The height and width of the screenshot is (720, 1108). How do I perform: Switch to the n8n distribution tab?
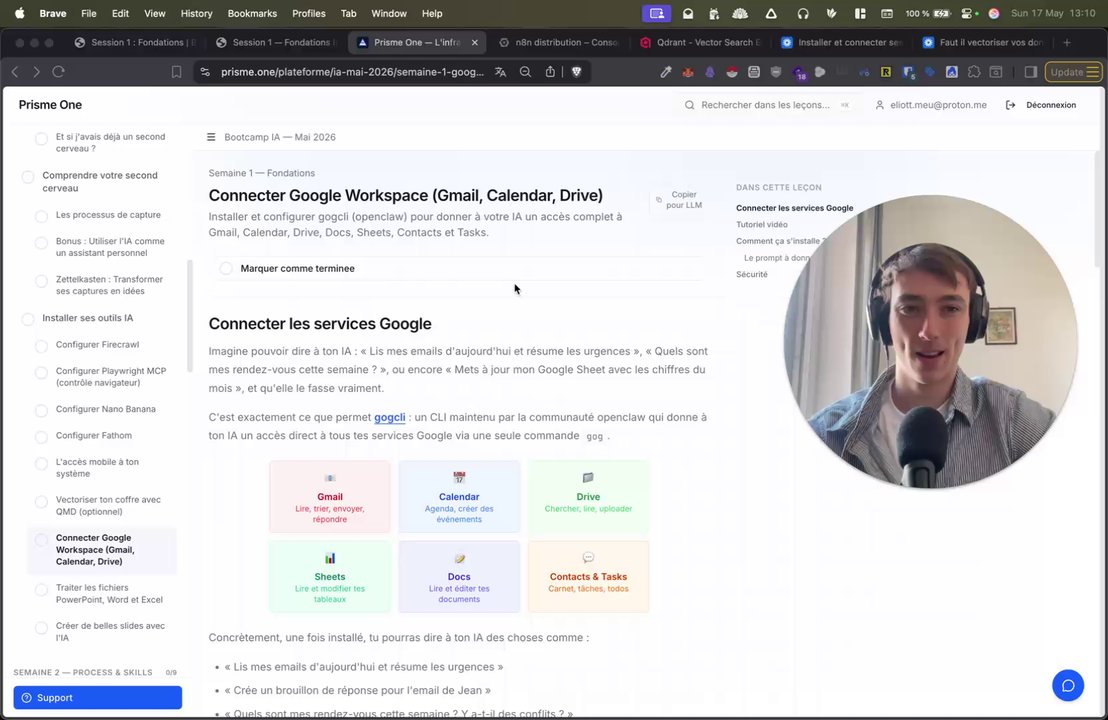[x=560, y=42]
